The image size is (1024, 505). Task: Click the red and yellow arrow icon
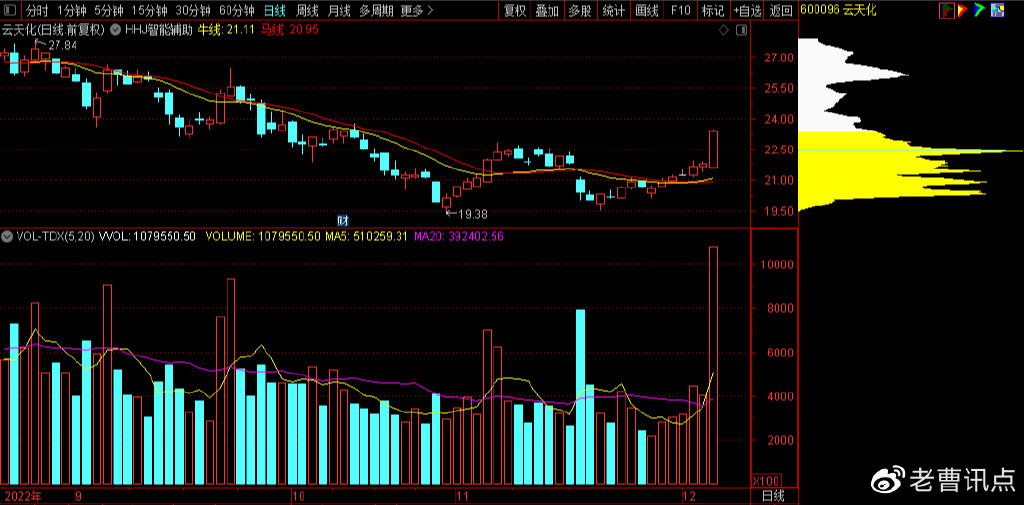pyautogui.click(x=963, y=11)
